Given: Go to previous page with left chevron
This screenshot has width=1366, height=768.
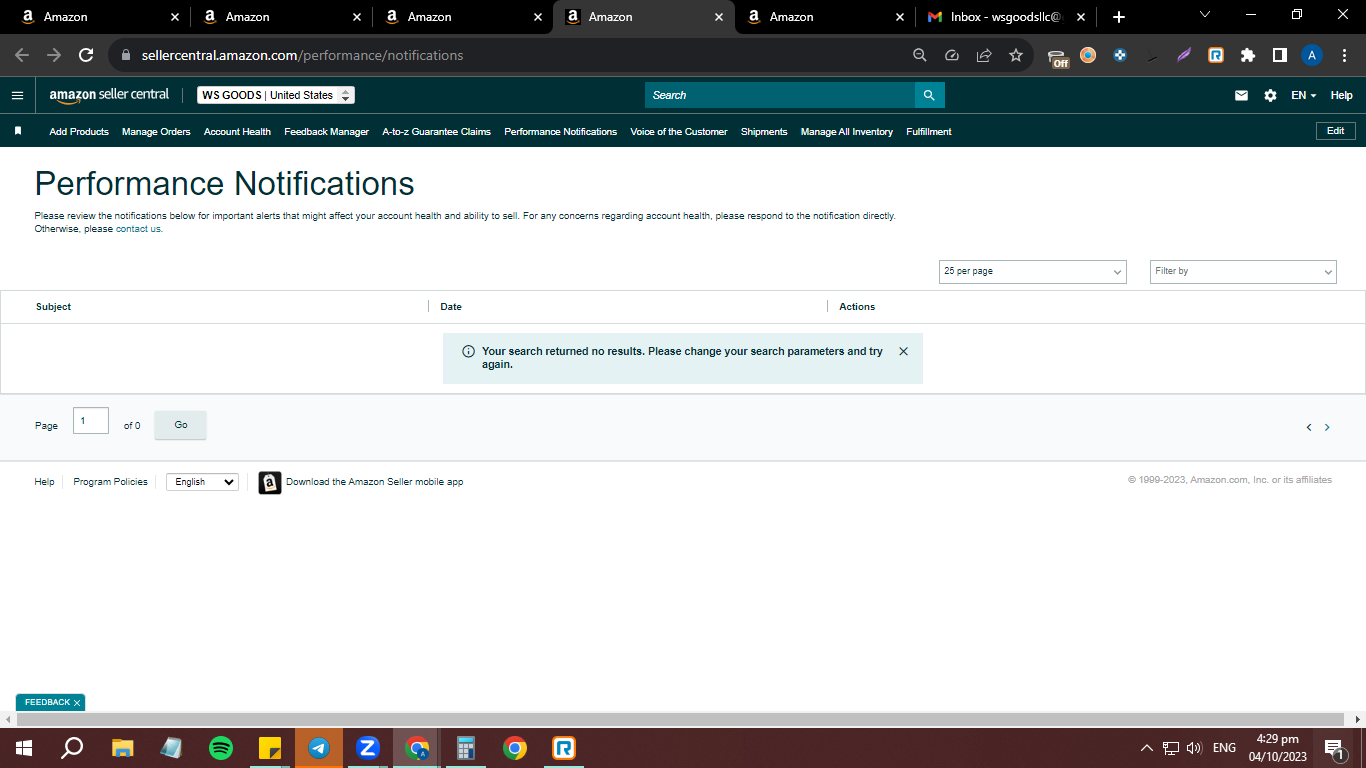Looking at the screenshot, I should [x=1308, y=427].
